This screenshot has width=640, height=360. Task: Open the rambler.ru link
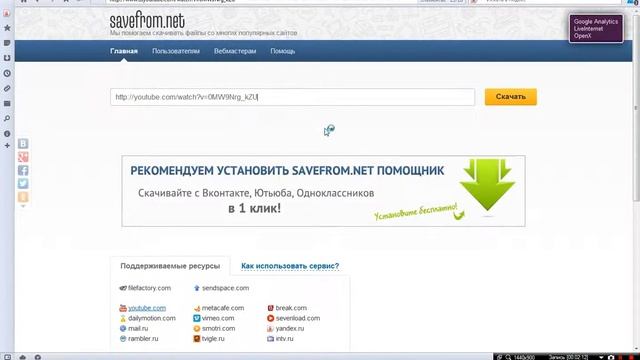click(143, 338)
